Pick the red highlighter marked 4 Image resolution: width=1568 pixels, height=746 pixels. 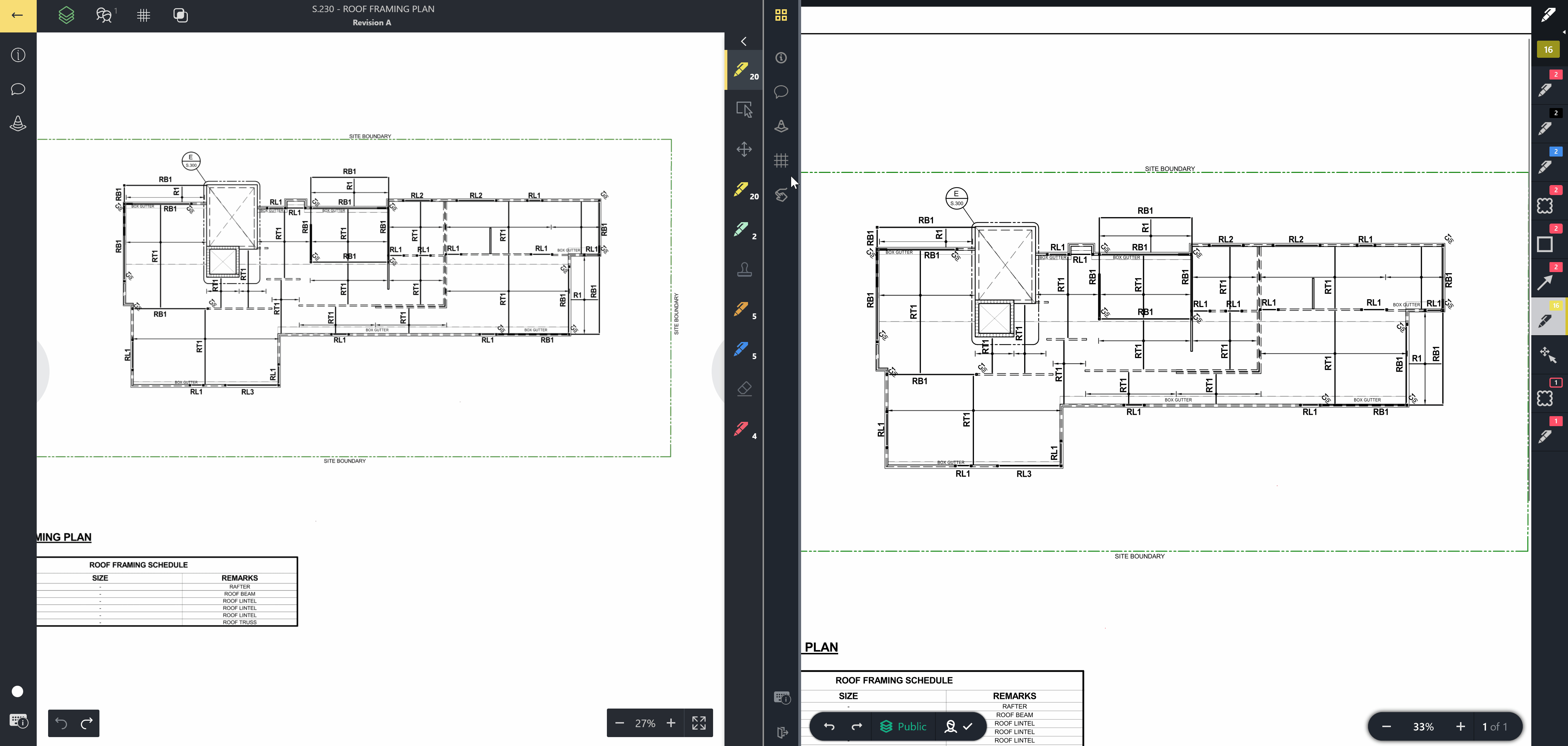(744, 430)
